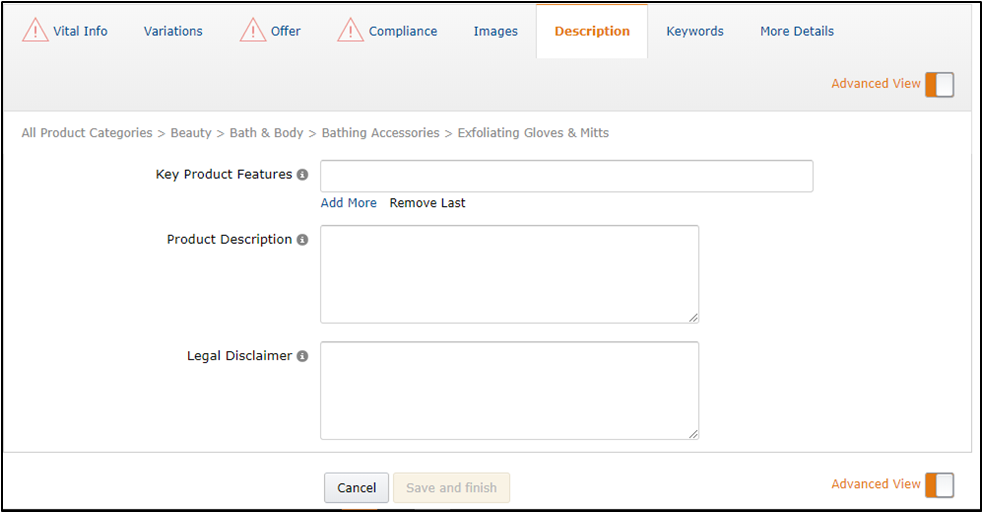Viewport: 983px width, 513px height.
Task: Go to the More Details tab
Action: pyautogui.click(x=797, y=31)
